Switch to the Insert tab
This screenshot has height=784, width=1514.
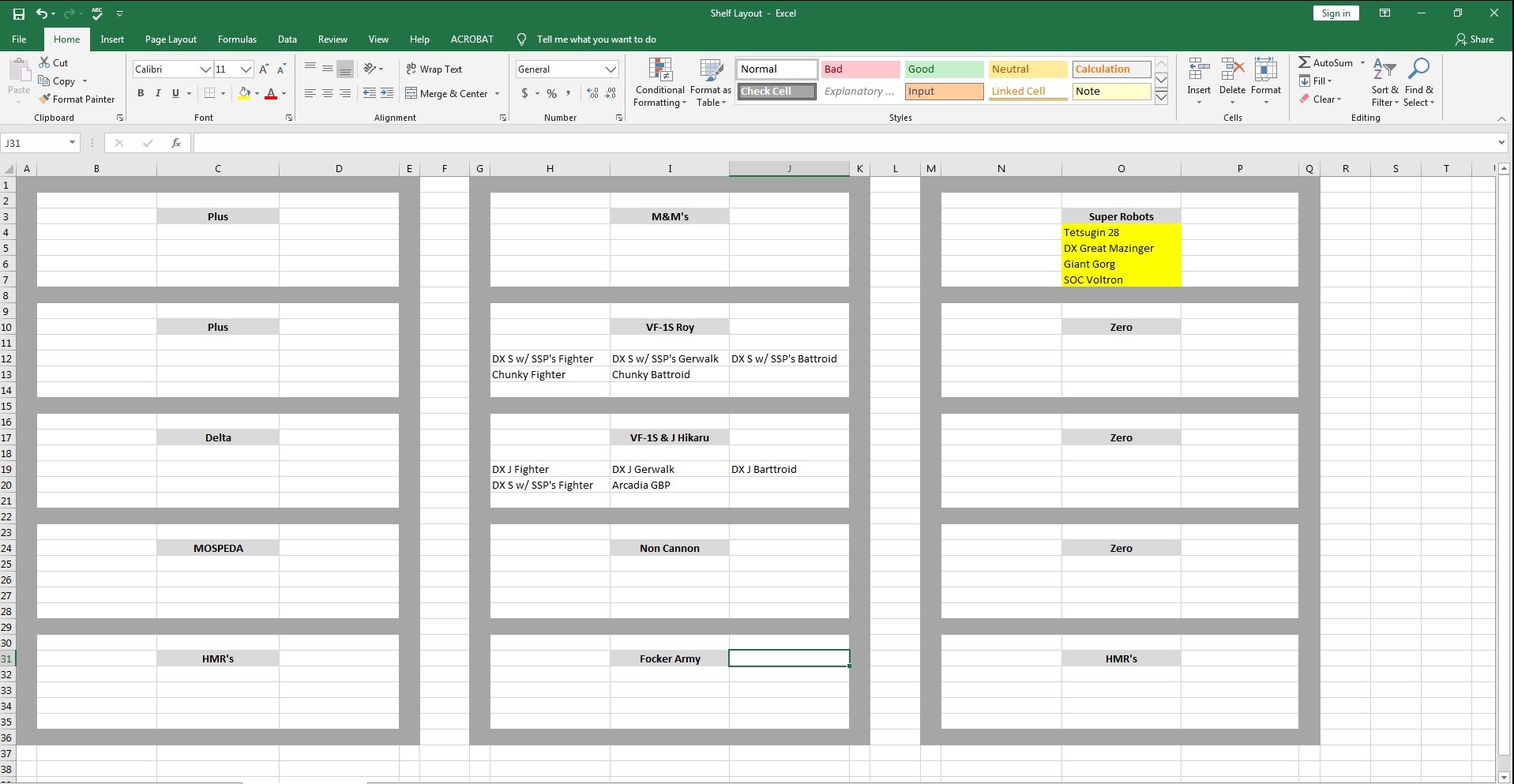coord(112,39)
